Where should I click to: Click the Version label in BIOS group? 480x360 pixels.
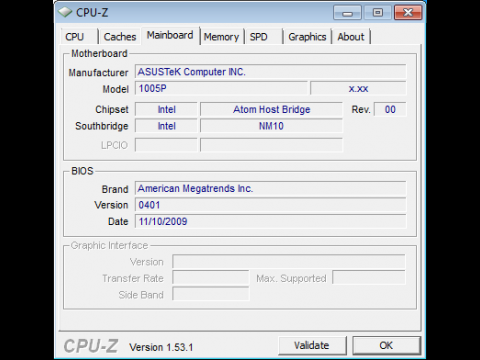tap(111, 205)
